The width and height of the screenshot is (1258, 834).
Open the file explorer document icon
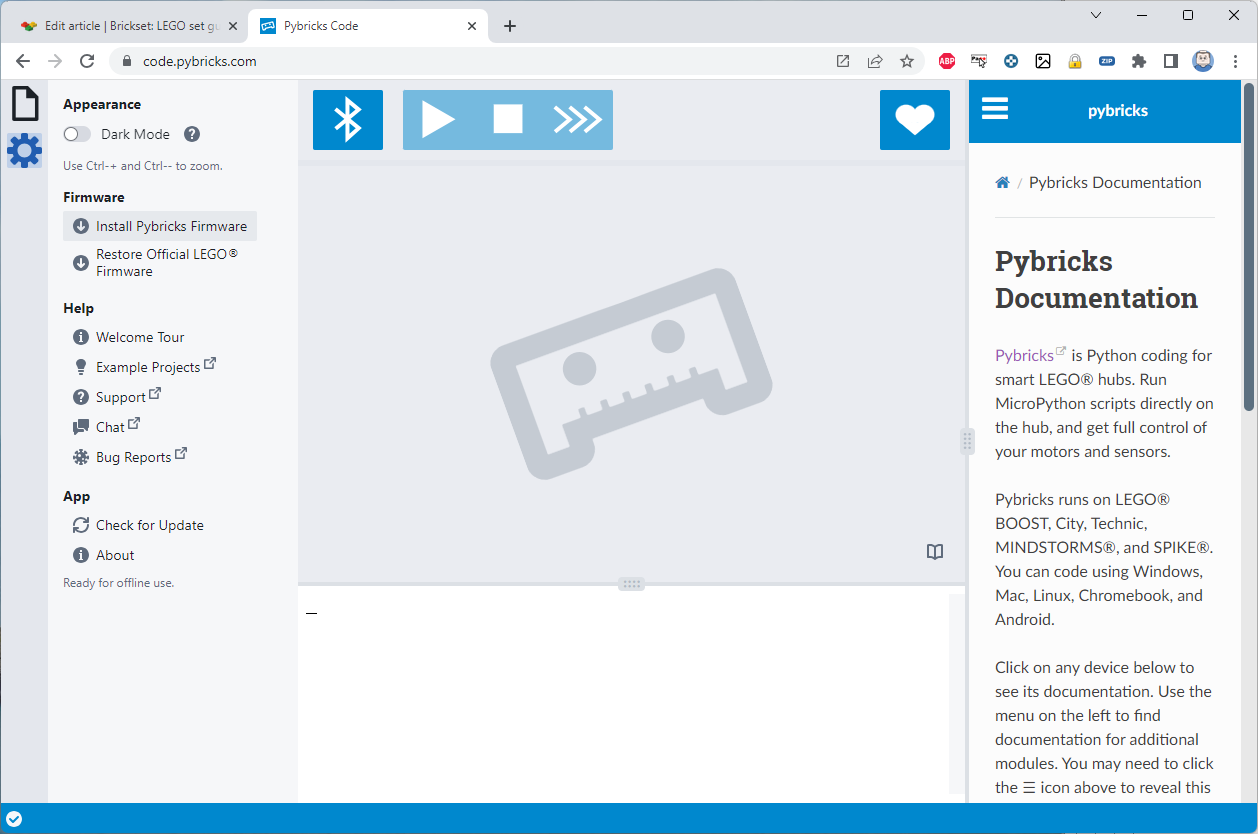(24, 104)
